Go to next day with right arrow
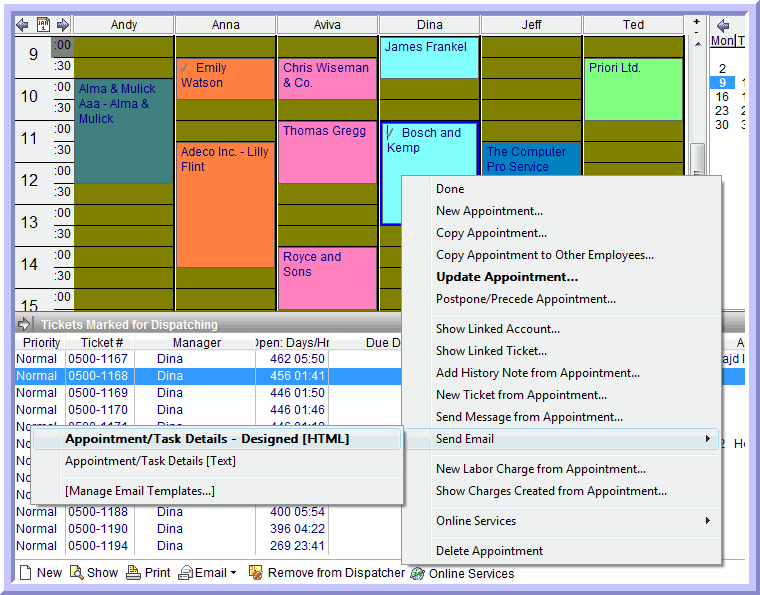 click(x=62, y=24)
